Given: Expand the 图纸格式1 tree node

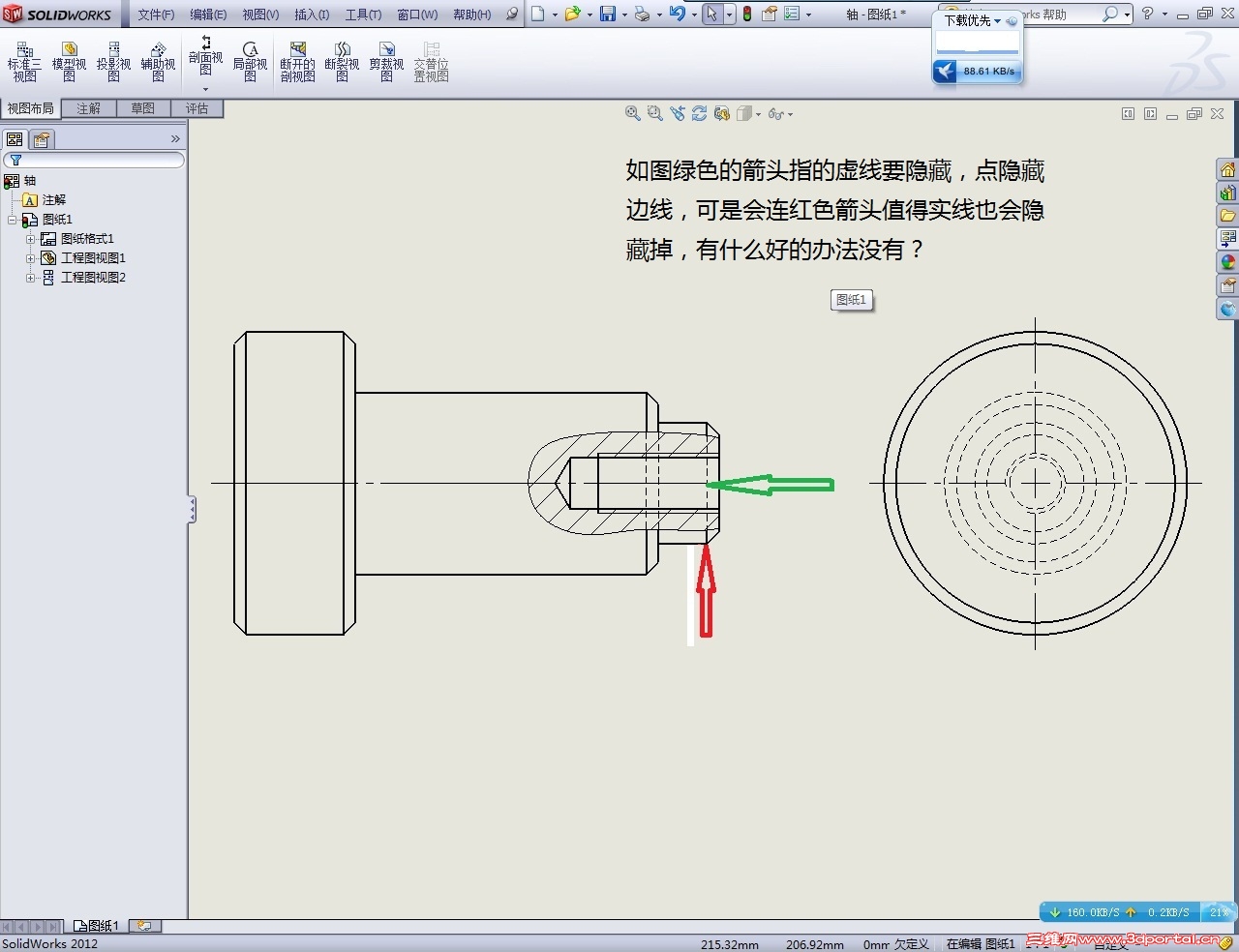Looking at the screenshot, I should 31,239.
